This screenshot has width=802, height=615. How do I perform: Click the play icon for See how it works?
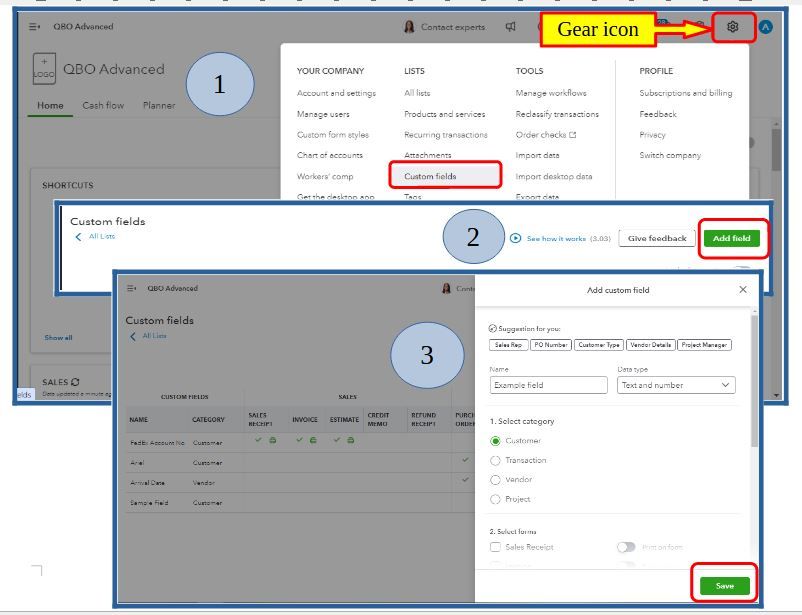click(516, 238)
